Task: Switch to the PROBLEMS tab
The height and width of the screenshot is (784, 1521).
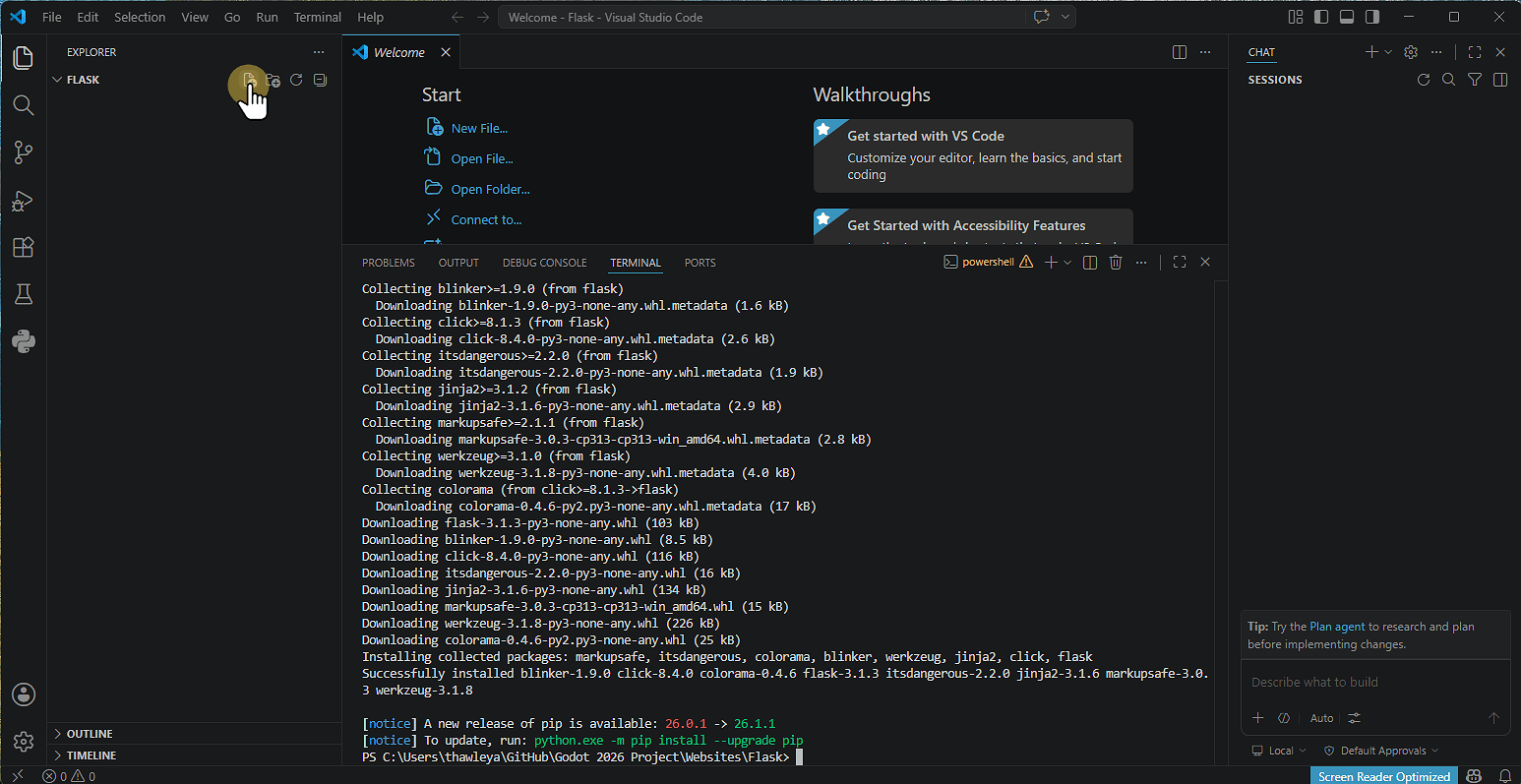Action: (x=389, y=263)
